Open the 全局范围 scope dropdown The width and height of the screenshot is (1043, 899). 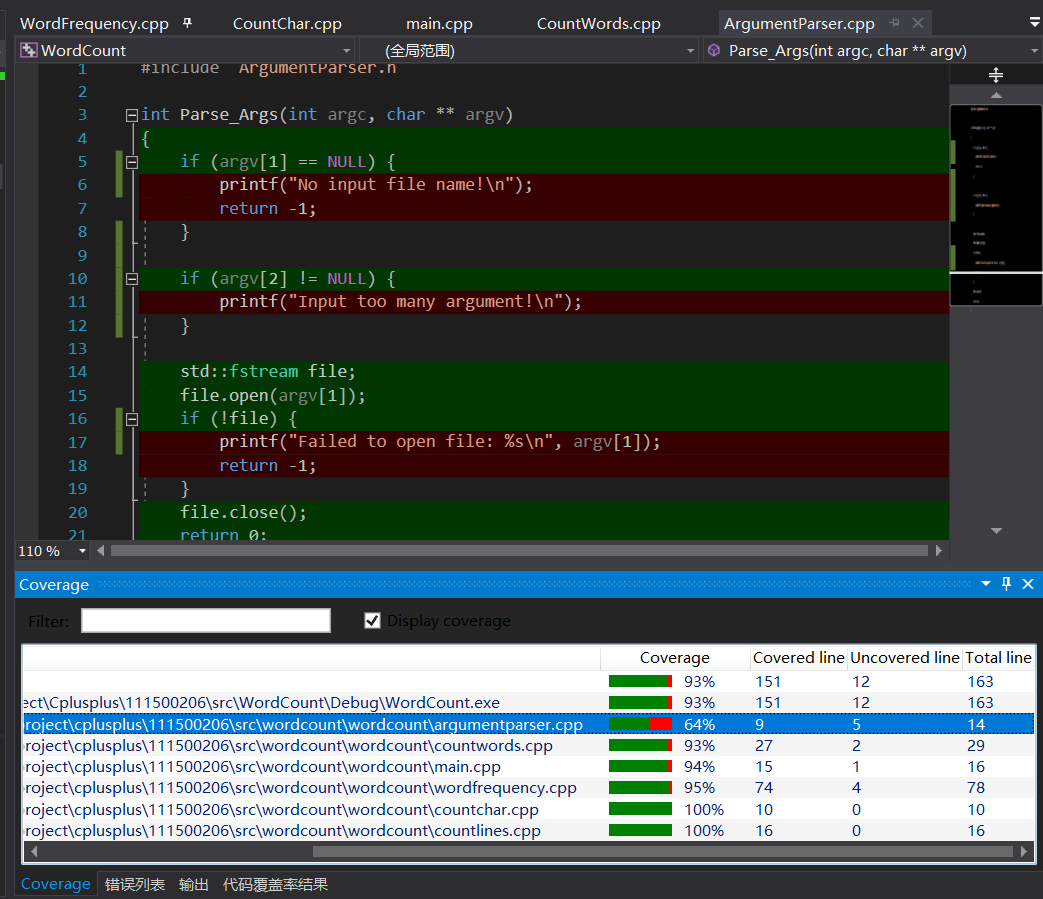pyautogui.click(x=690, y=51)
